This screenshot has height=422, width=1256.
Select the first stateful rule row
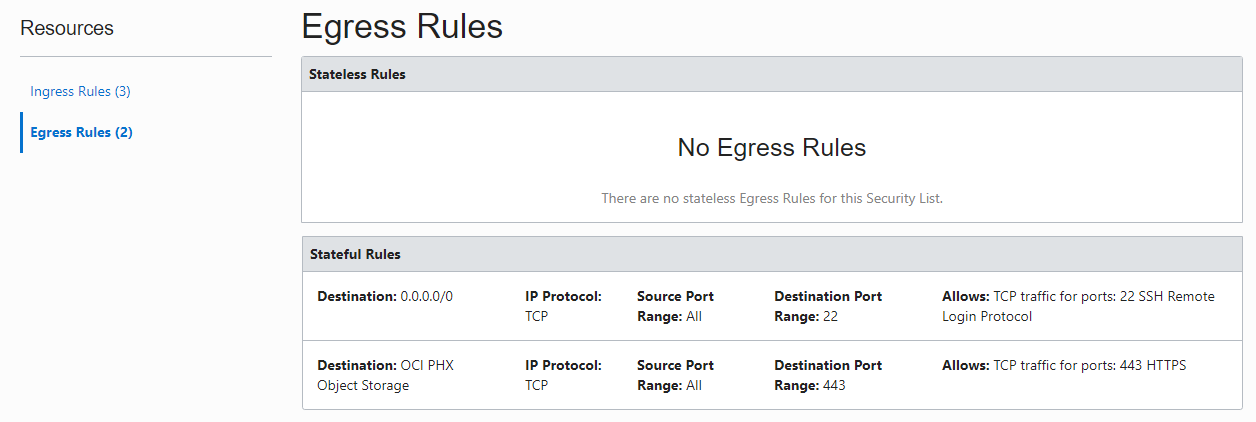point(772,306)
